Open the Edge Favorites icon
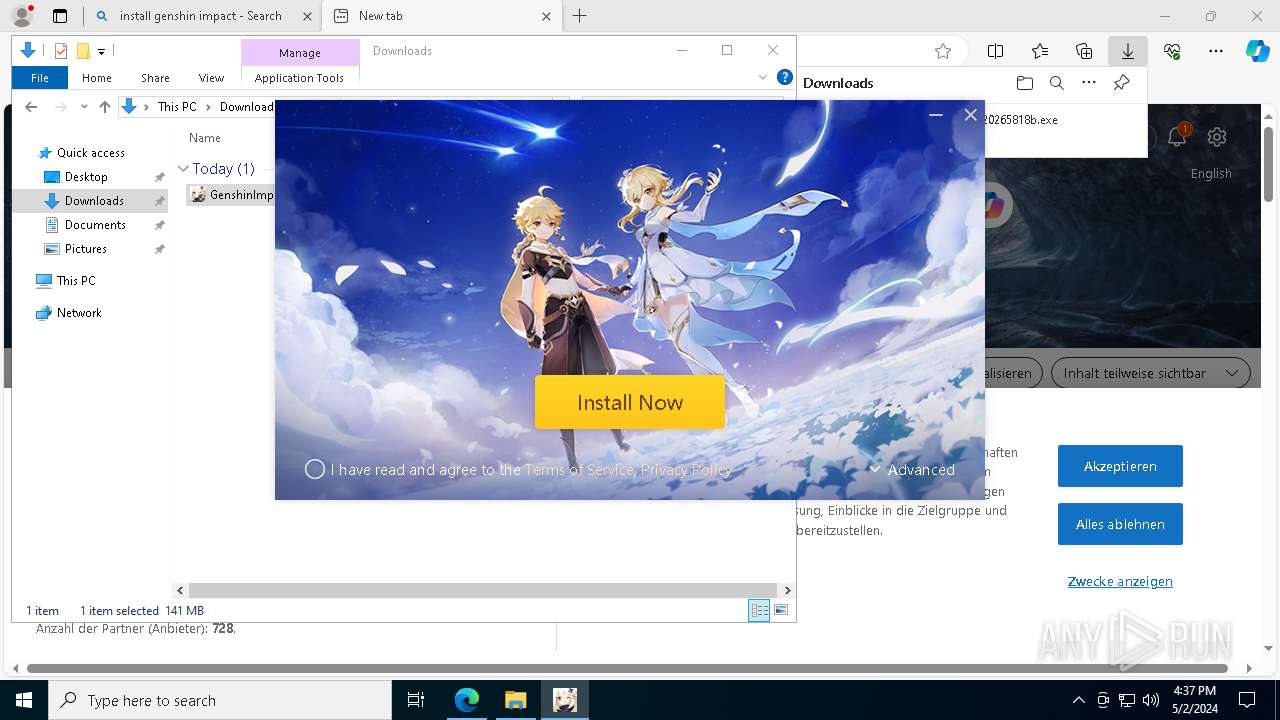The width and height of the screenshot is (1280, 720). pyautogui.click(x=1040, y=51)
